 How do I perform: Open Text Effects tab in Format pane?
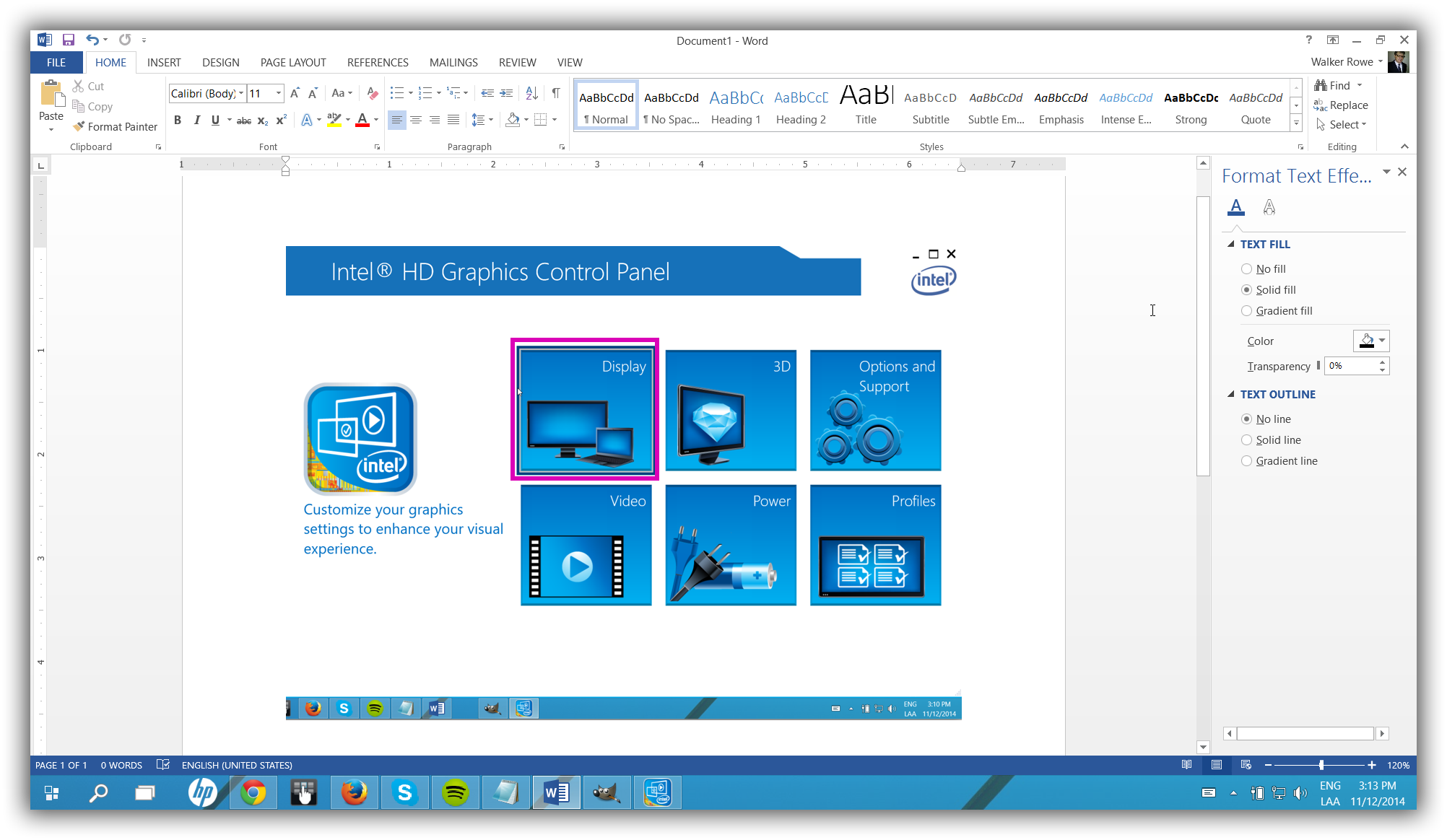point(1269,208)
